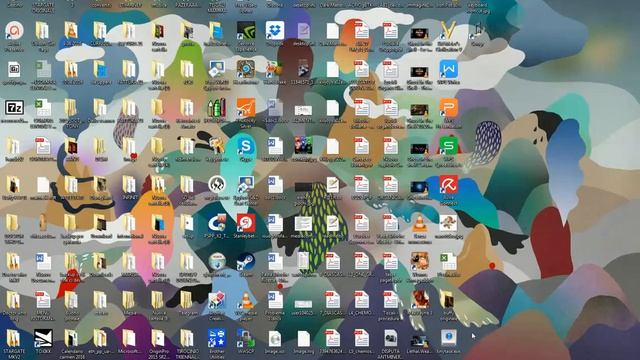Image resolution: width=640 pixels, height=360 pixels.
Task: Open the Dropbox desktop shortcut
Action: (x=275, y=31)
